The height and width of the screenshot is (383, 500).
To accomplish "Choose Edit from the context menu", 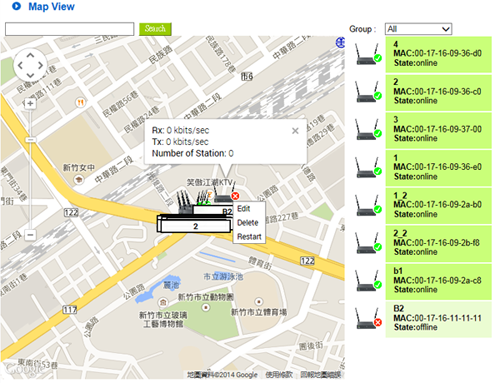I will pos(244,209).
